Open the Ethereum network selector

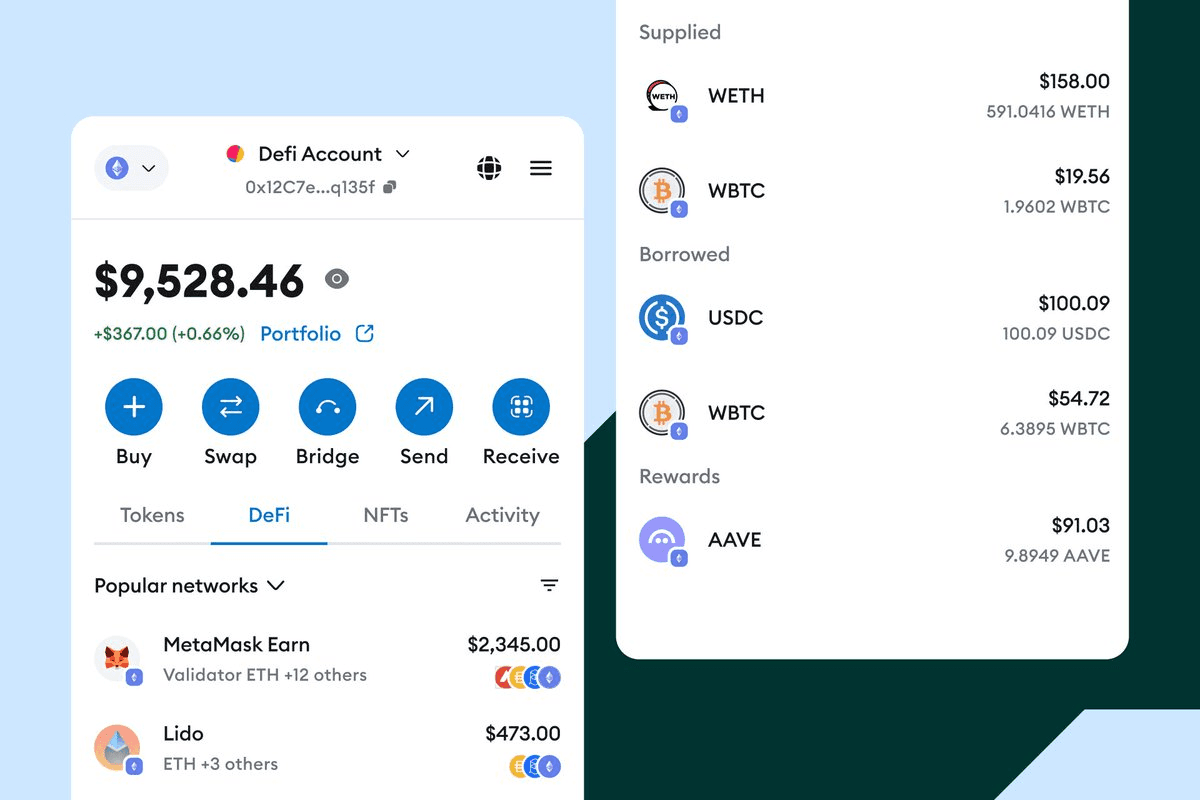click(132, 168)
